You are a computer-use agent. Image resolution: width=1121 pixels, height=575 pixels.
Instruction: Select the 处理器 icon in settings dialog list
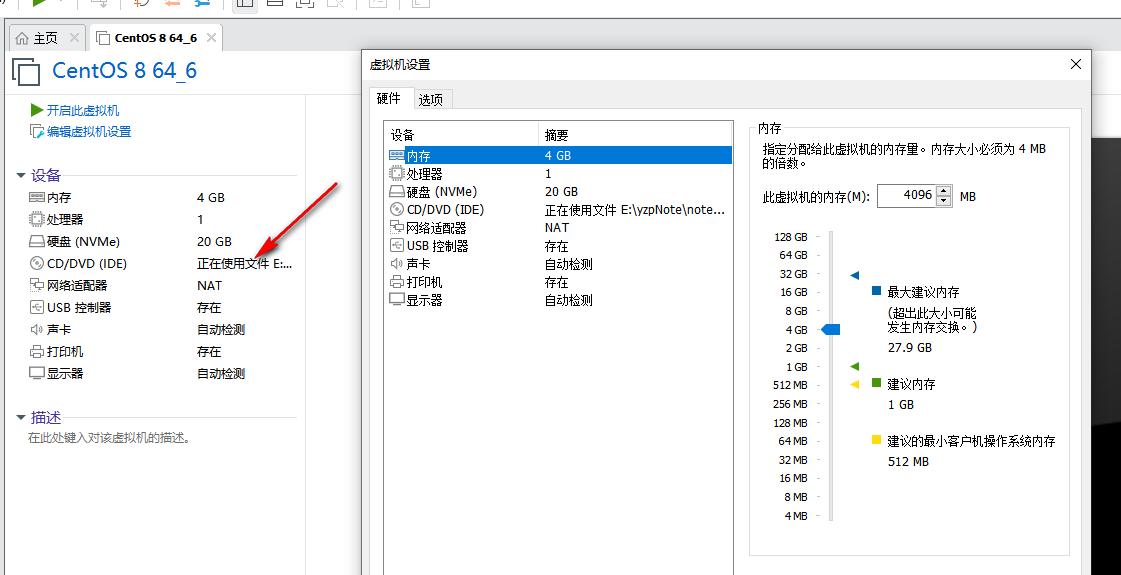tap(397, 174)
